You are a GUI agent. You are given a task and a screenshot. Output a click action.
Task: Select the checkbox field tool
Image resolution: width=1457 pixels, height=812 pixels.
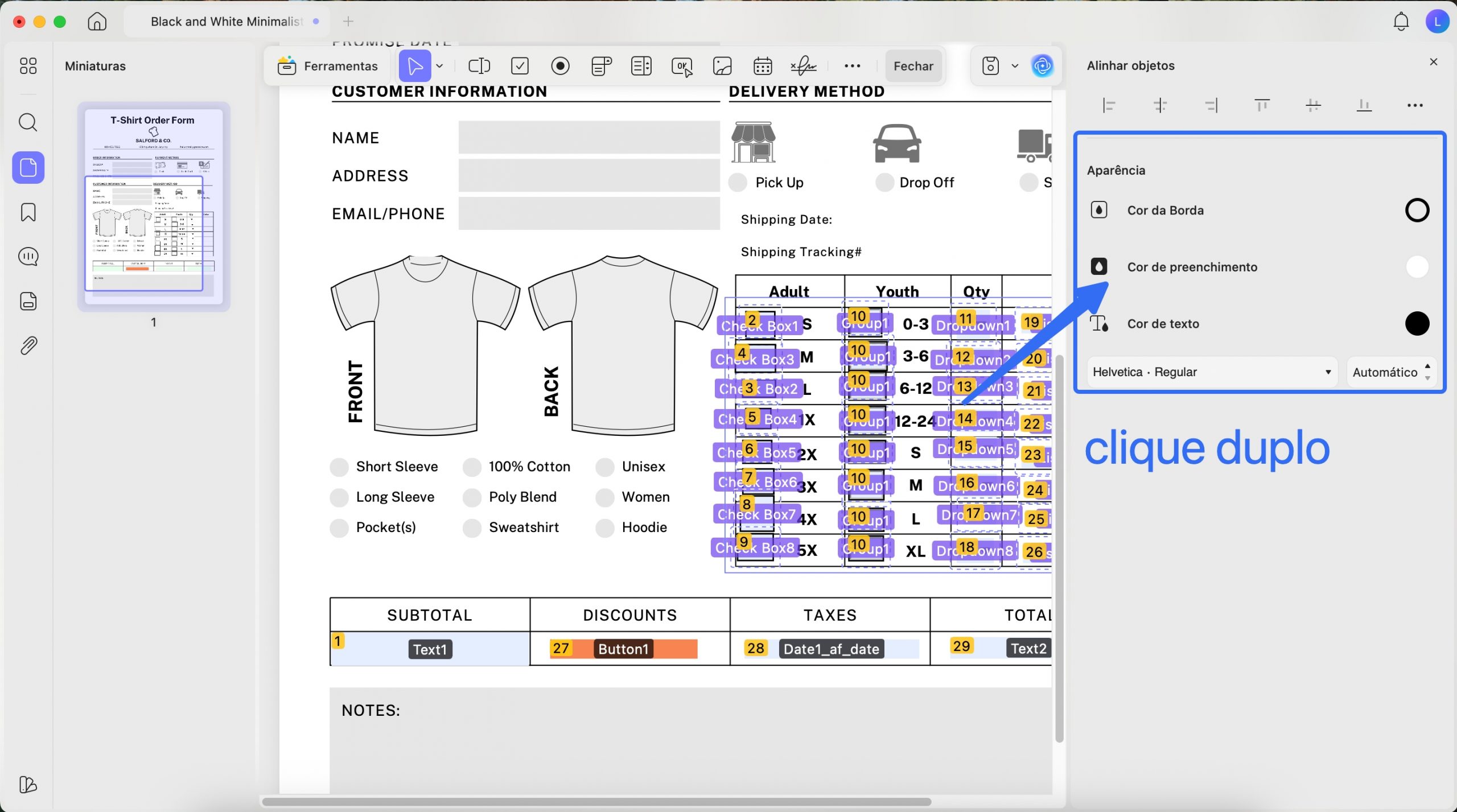point(520,66)
